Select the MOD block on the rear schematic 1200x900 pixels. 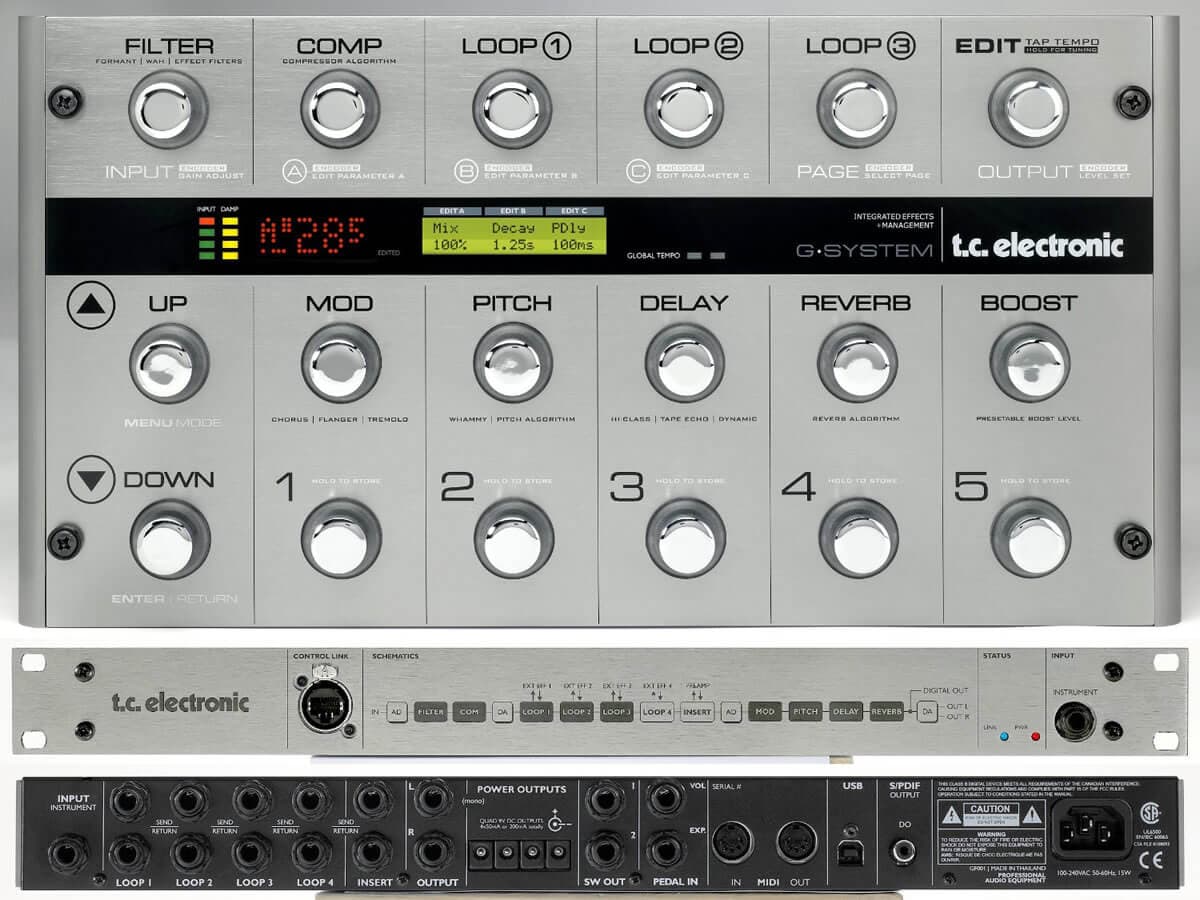click(764, 711)
